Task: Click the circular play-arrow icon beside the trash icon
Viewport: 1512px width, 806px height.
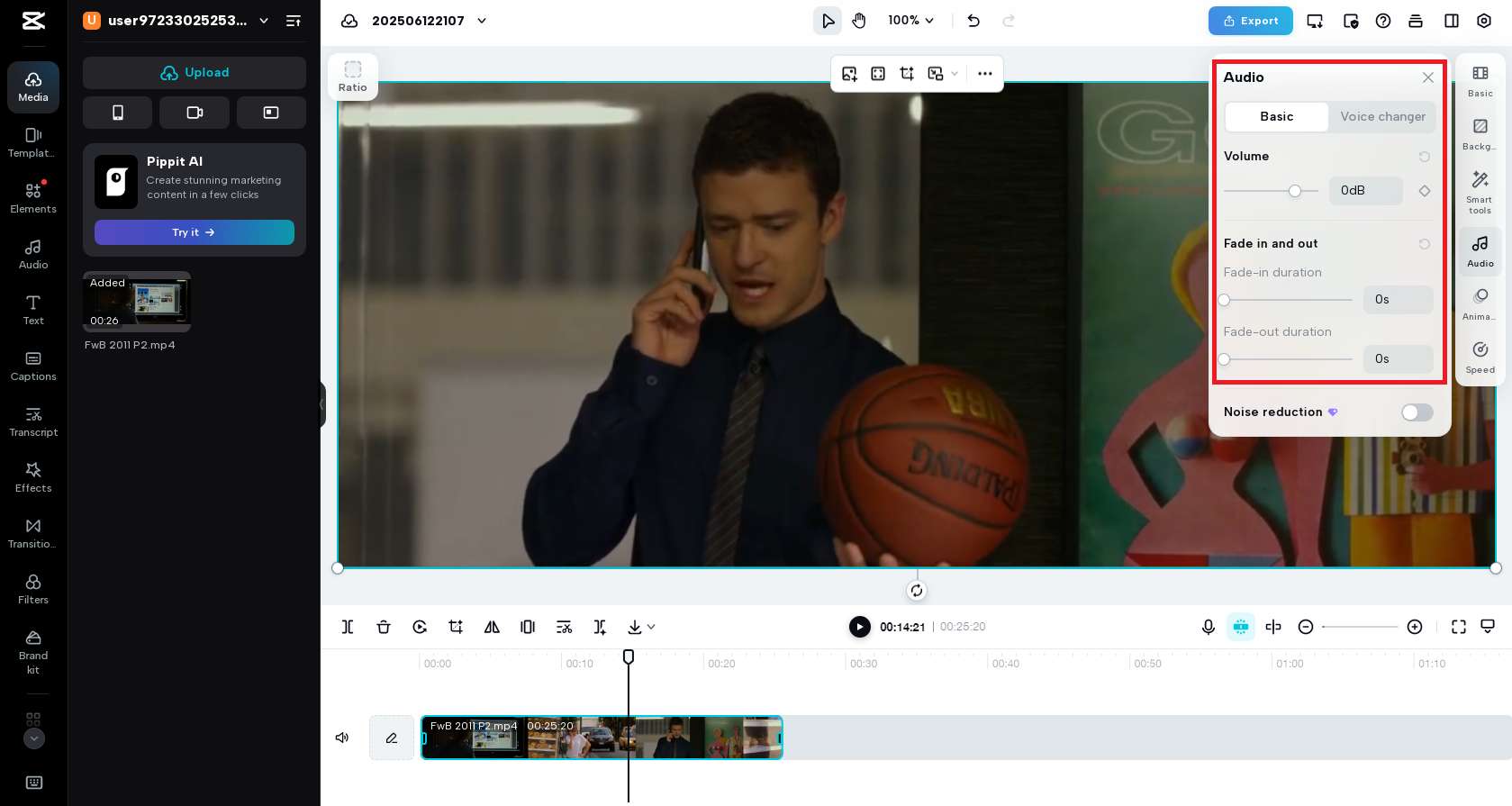Action: click(420, 627)
